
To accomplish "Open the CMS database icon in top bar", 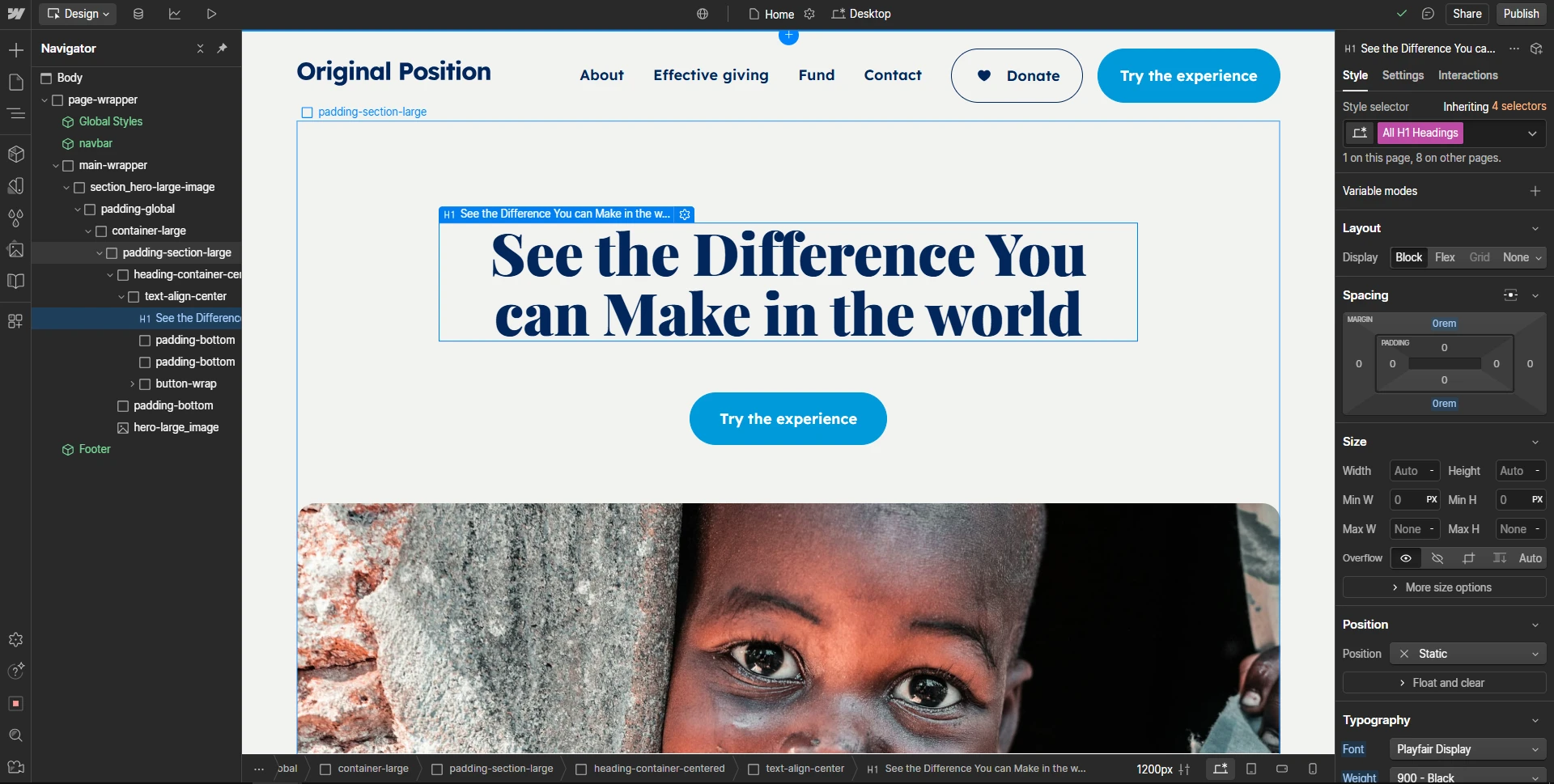I will coord(138,14).
